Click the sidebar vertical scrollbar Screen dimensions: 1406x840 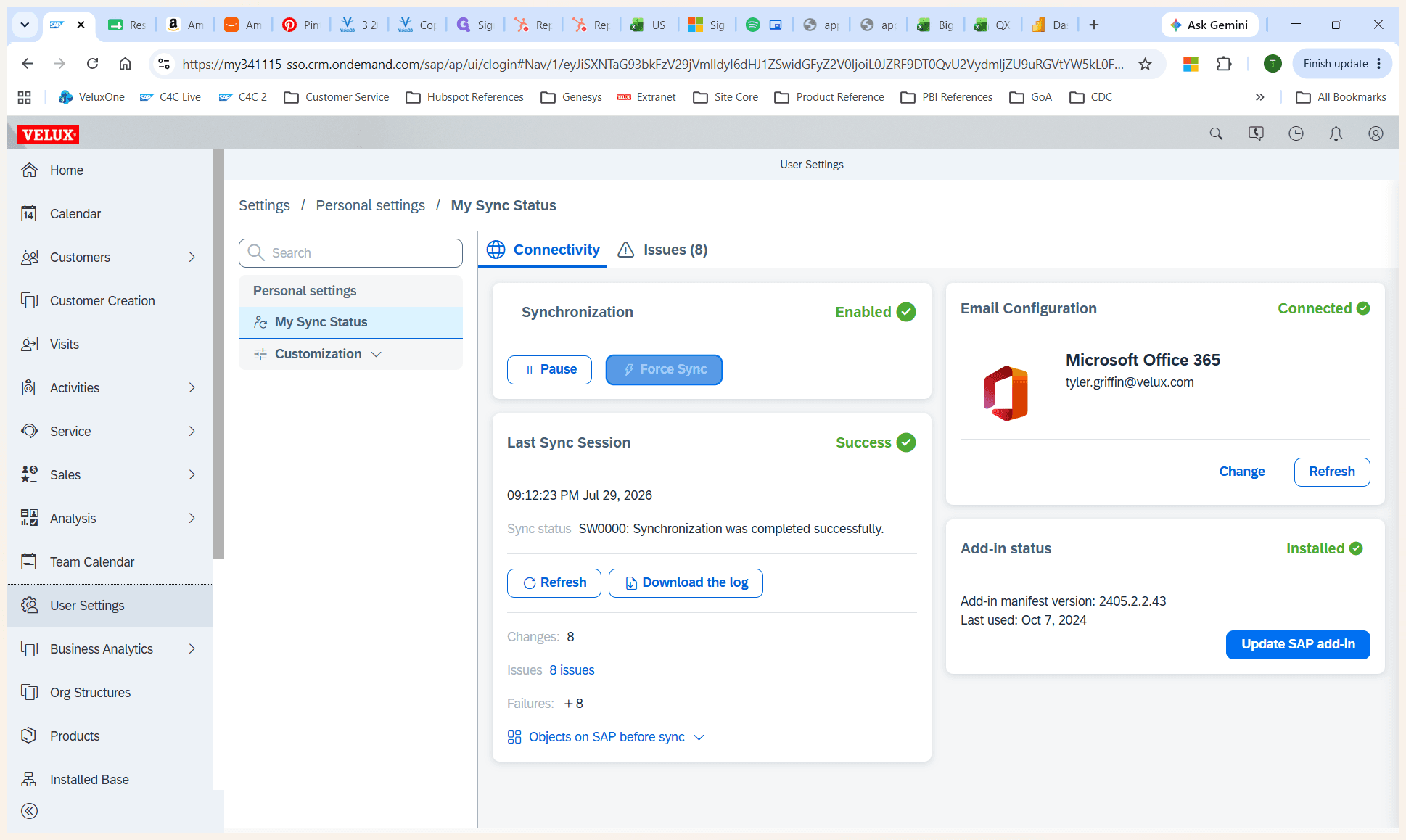coord(218,354)
